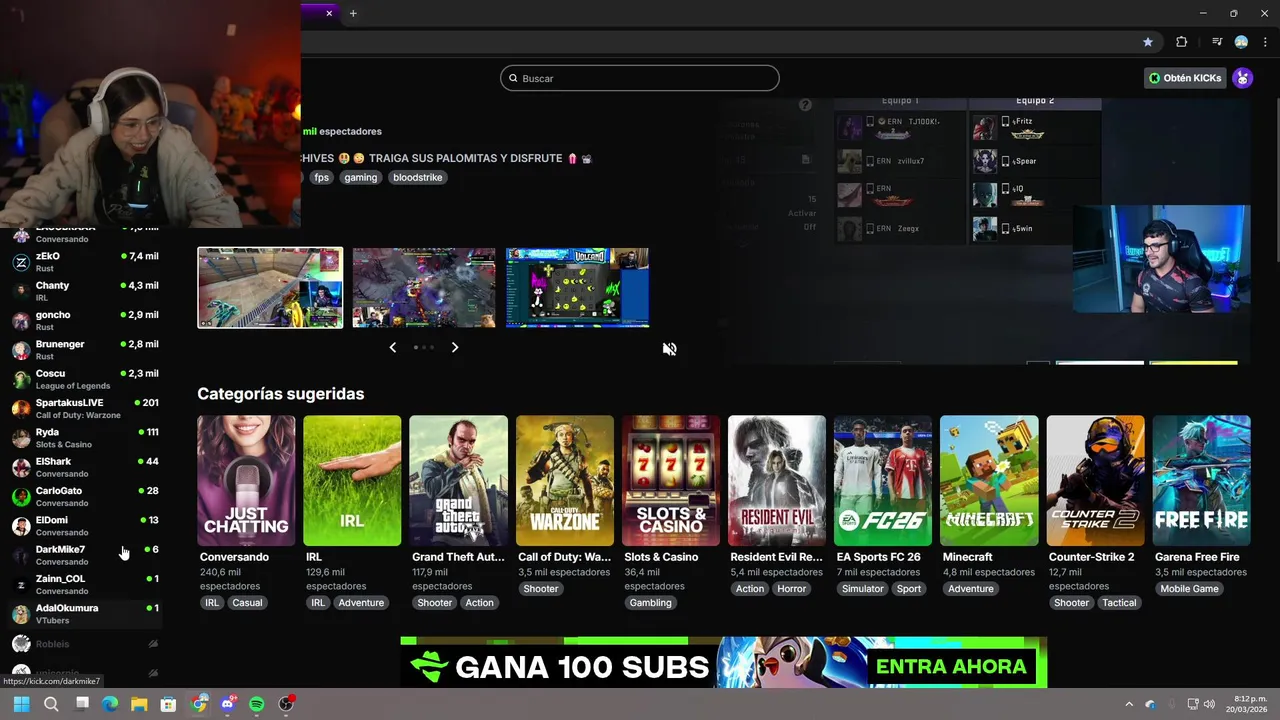
Task: Open the Free Fire category cover
Action: (x=1201, y=481)
